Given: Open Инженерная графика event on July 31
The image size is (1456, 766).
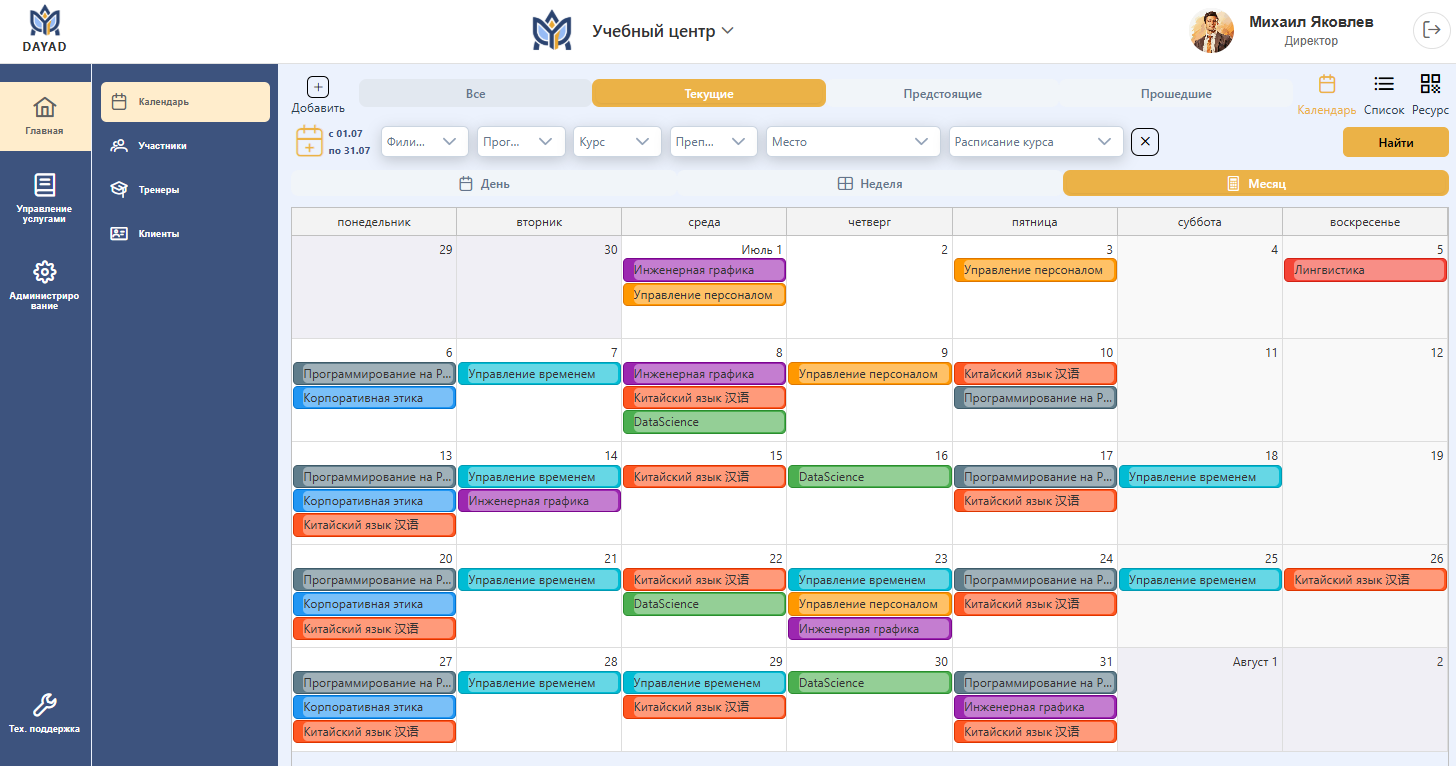Looking at the screenshot, I should [1034, 707].
